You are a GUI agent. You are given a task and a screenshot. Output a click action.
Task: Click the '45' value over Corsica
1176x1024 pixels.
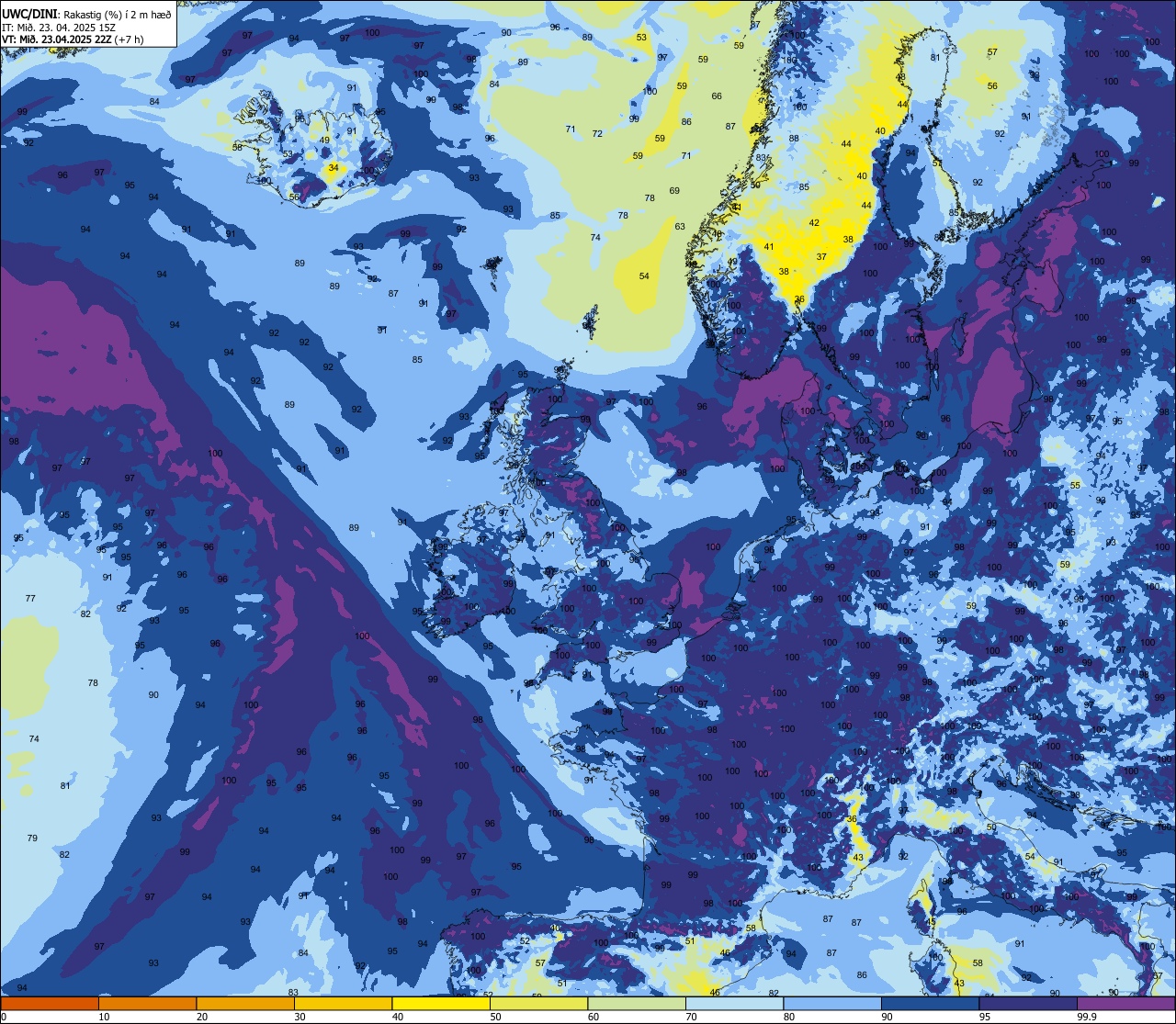tap(931, 922)
